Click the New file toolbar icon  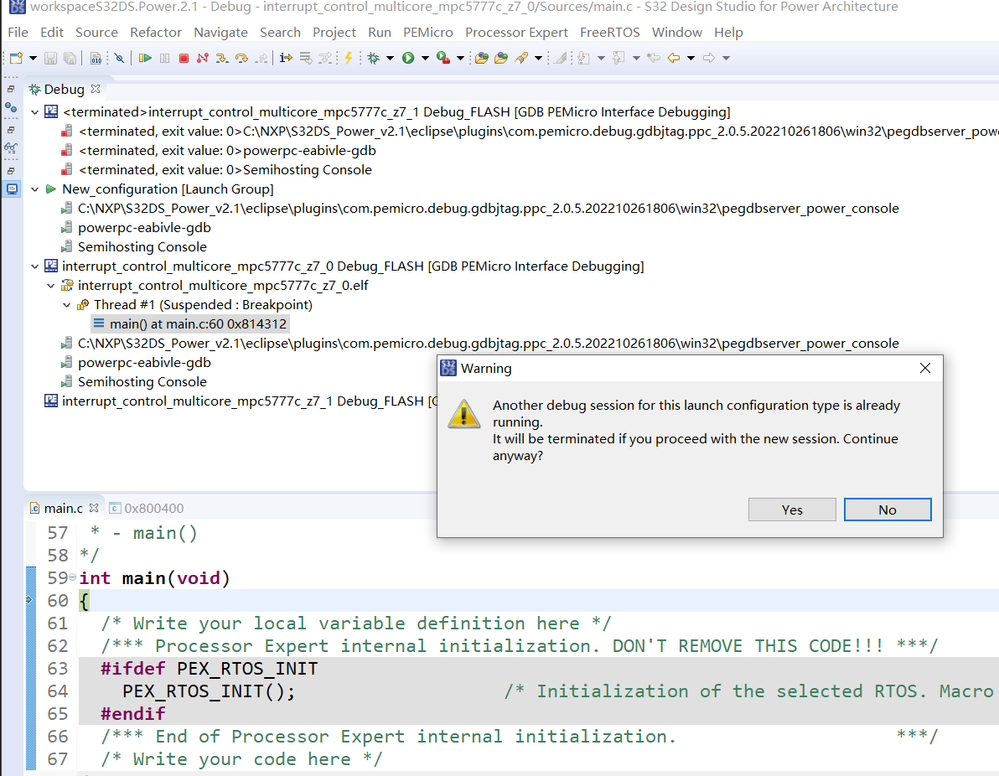click(x=17, y=58)
